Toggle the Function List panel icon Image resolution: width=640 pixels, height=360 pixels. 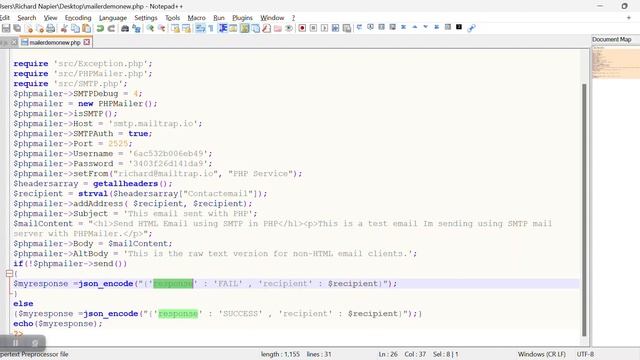pyautogui.click(x=267, y=28)
